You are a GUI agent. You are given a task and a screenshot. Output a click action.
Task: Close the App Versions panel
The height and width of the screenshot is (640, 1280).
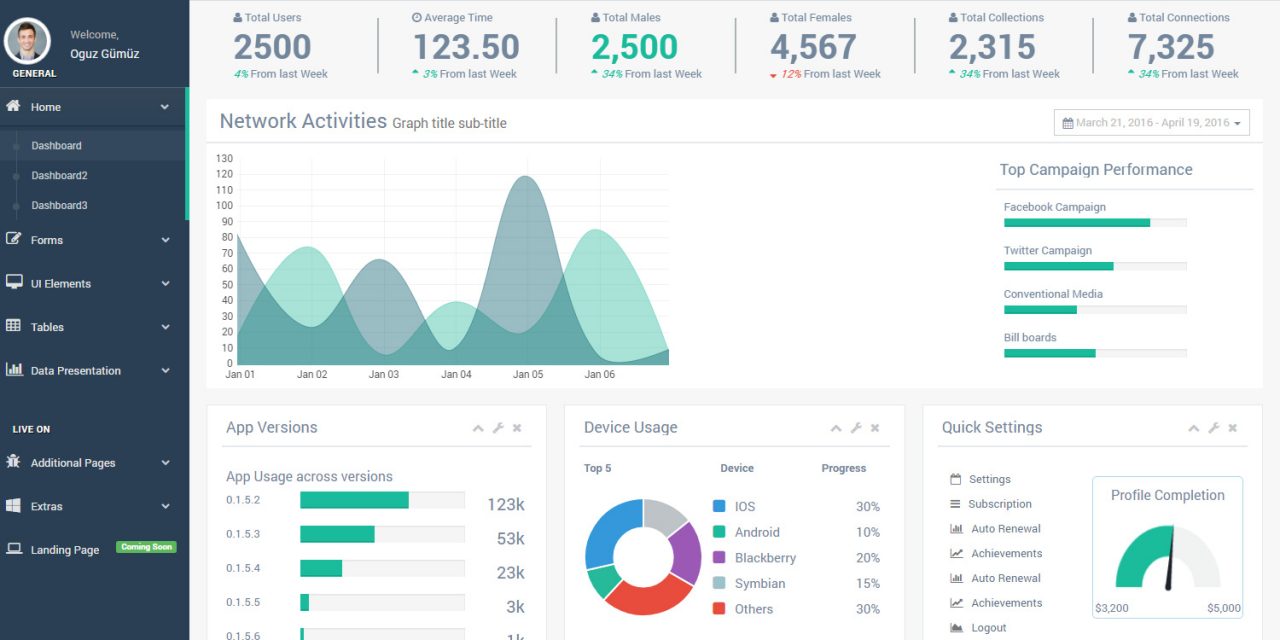pos(517,428)
